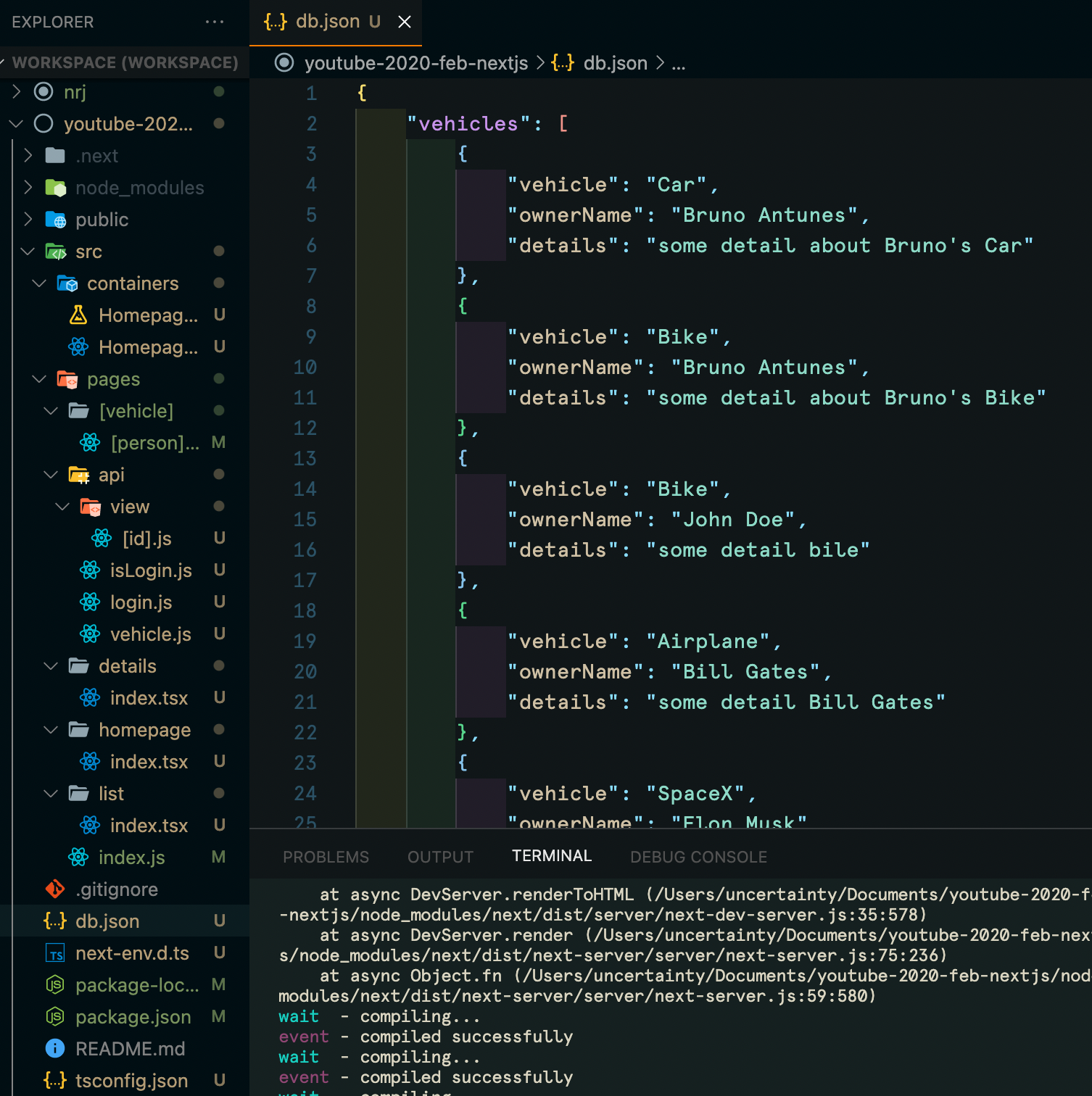Switch to DEBUG CONSOLE panel tab
Screen dimensions: 1092x1096
pos(698,857)
